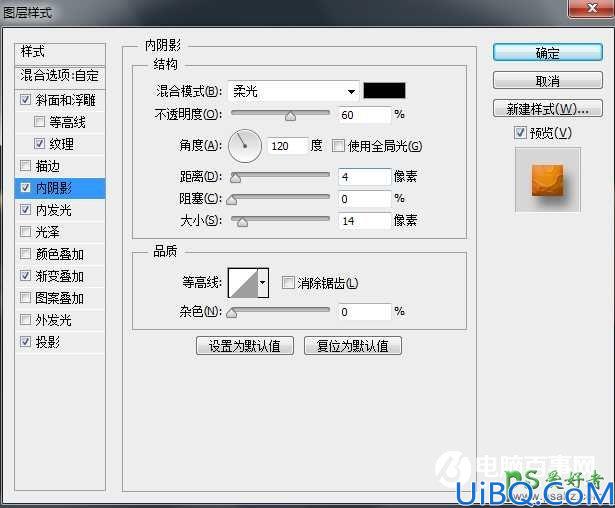Open 描边 settings panel

(x=48, y=166)
